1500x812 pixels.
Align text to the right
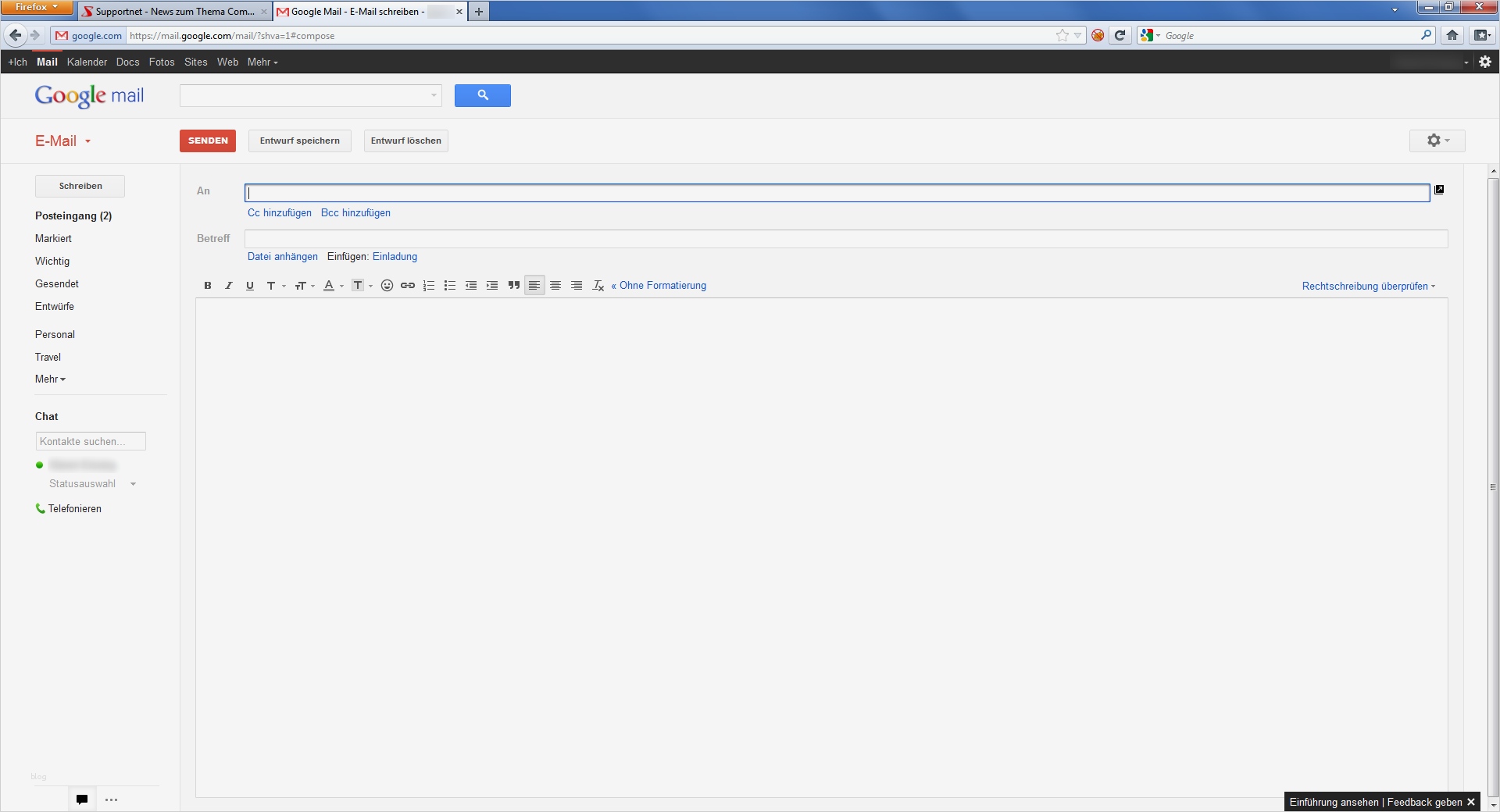(577, 286)
